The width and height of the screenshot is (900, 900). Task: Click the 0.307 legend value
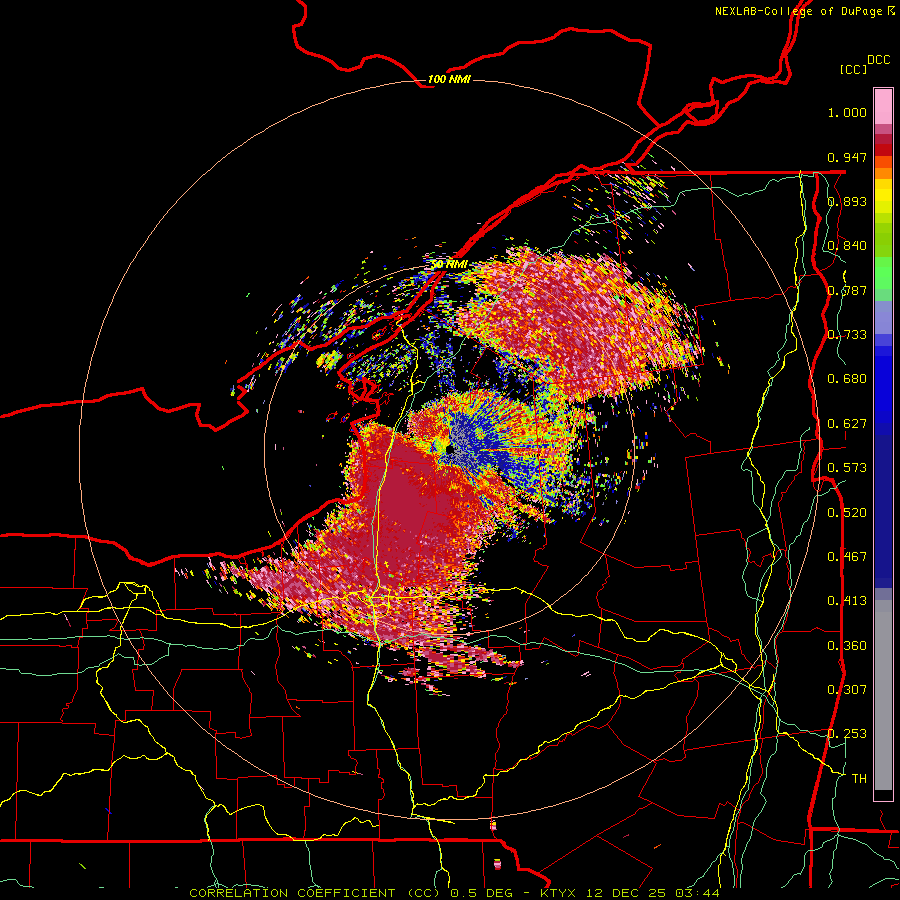847,690
